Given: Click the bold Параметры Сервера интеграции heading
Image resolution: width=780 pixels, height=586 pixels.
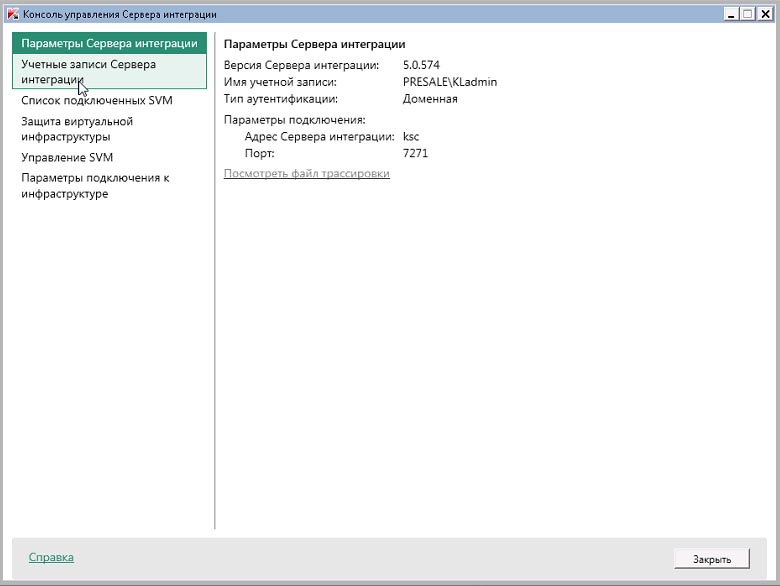Looking at the screenshot, I should coord(314,44).
